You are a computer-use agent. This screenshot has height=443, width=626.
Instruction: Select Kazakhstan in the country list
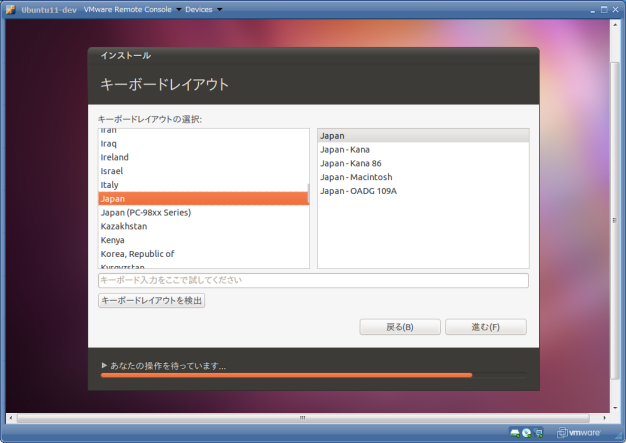point(204,226)
